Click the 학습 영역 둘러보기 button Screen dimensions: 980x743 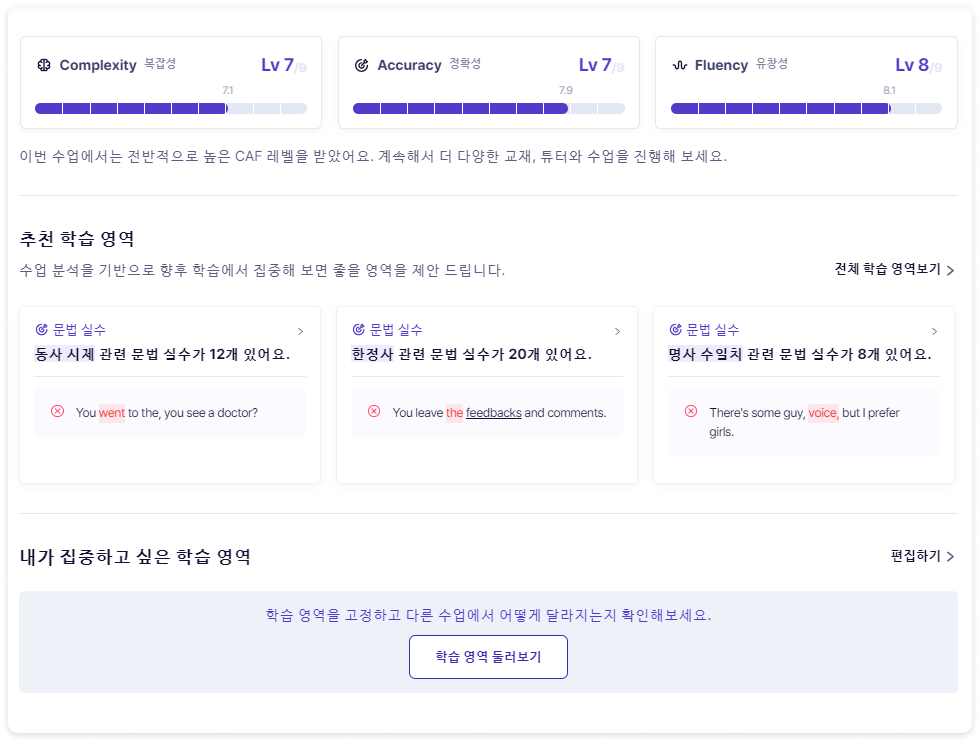(488, 657)
